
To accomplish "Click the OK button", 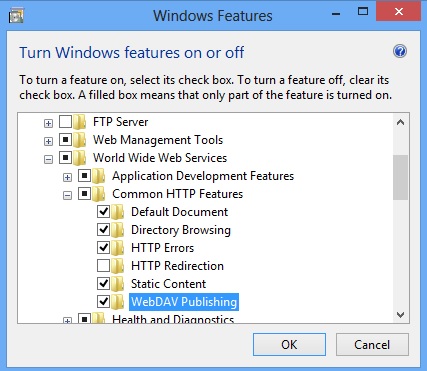I will coord(289,344).
